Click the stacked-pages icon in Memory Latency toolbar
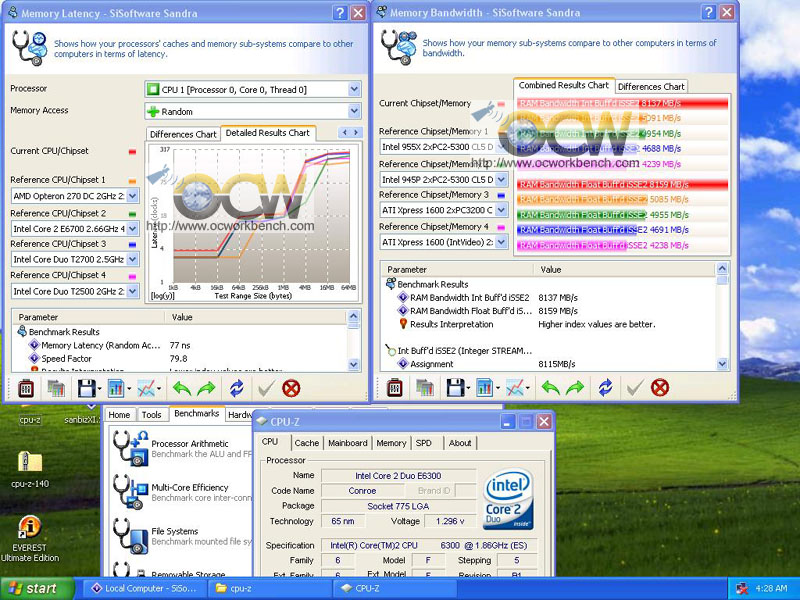The width and height of the screenshot is (800, 600). point(56,389)
